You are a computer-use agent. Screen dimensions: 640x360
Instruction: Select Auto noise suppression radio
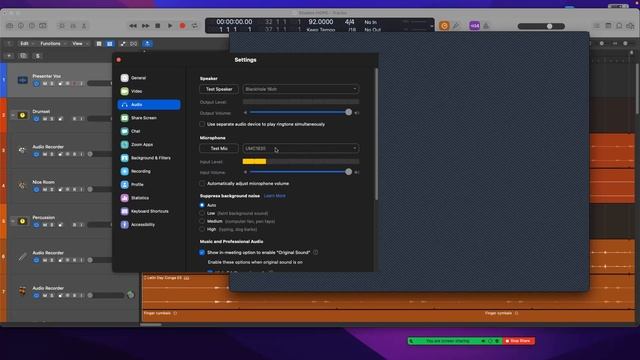click(202, 205)
